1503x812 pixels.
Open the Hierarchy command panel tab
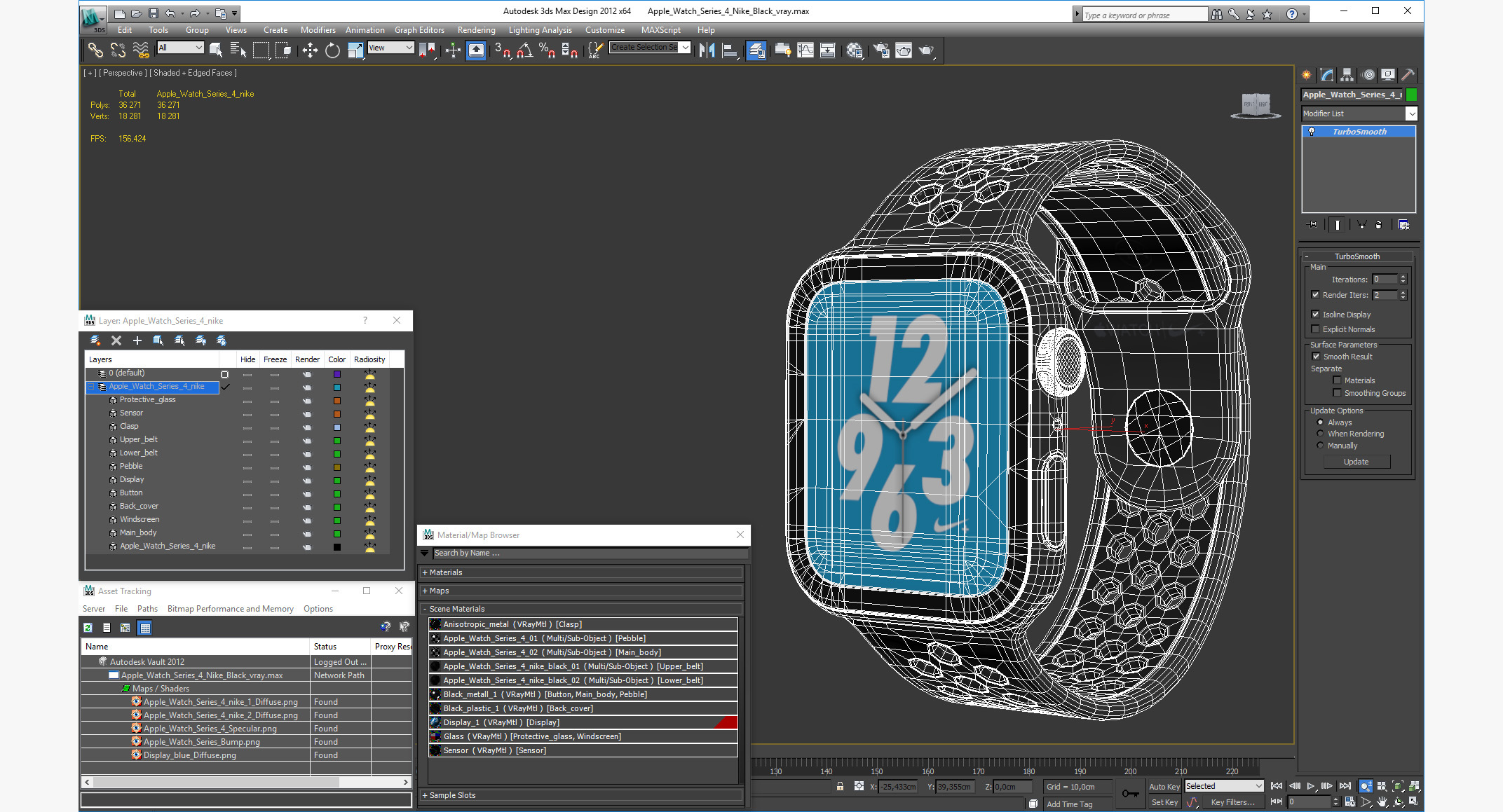[x=1347, y=75]
